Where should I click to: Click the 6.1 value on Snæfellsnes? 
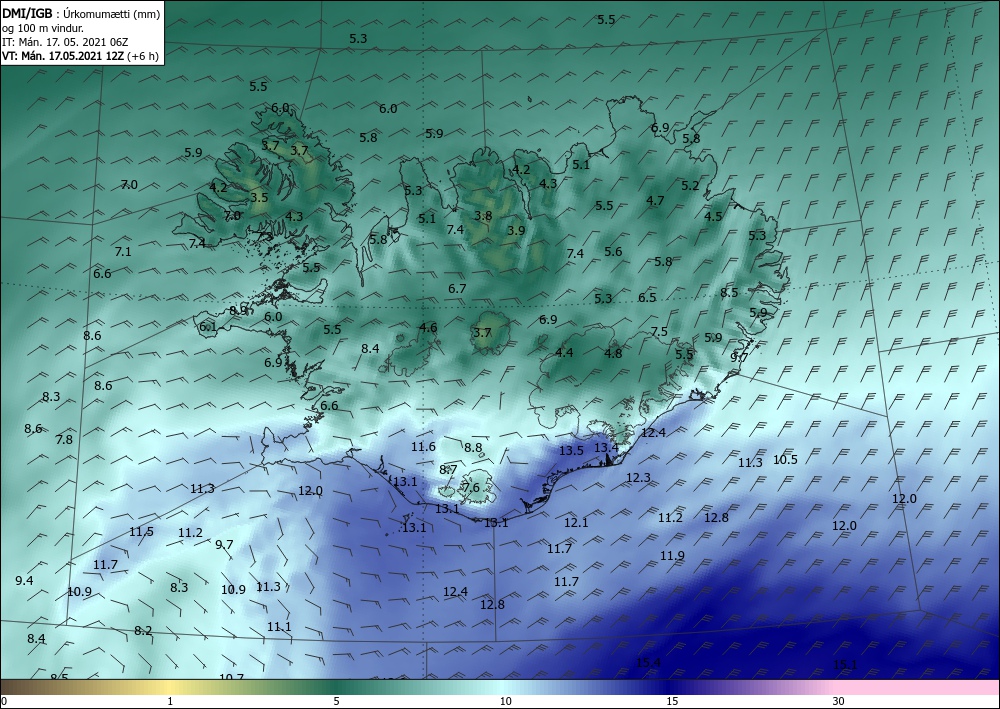point(208,327)
